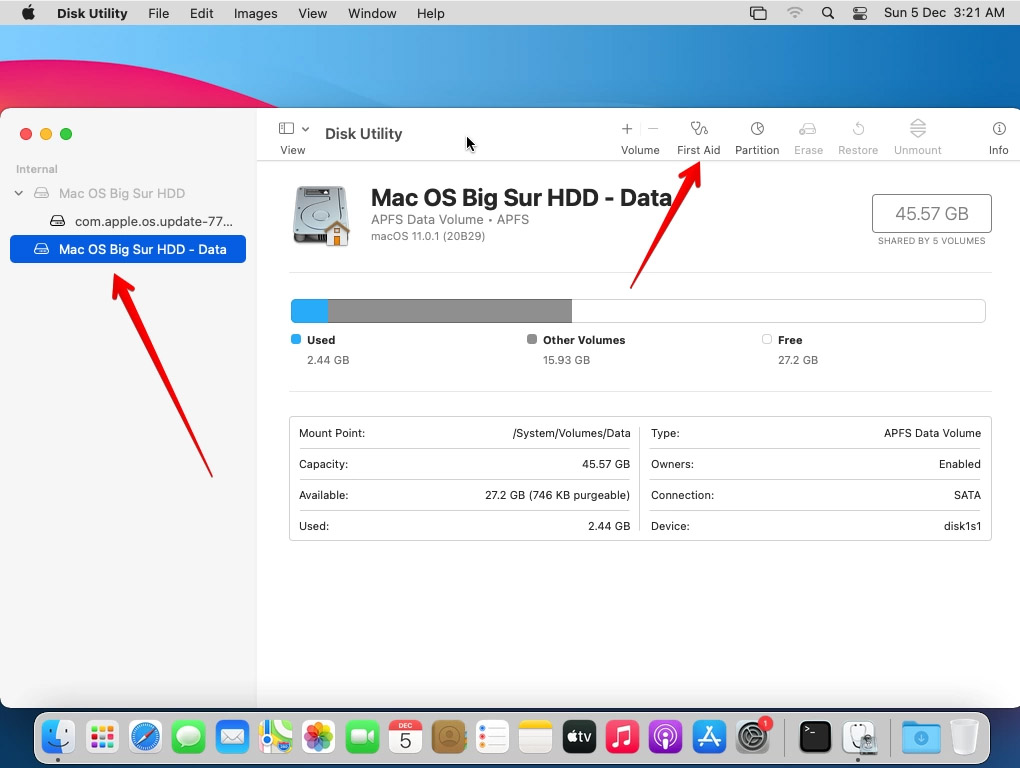Open the View options chevron
Viewport: 1020px width, 768px height.
pyautogui.click(x=306, y=129)
